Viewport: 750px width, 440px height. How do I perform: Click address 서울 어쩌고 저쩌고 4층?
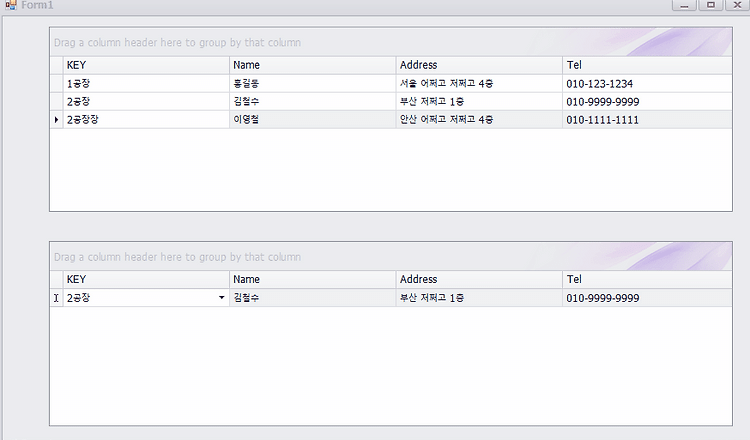pos(479,84)
